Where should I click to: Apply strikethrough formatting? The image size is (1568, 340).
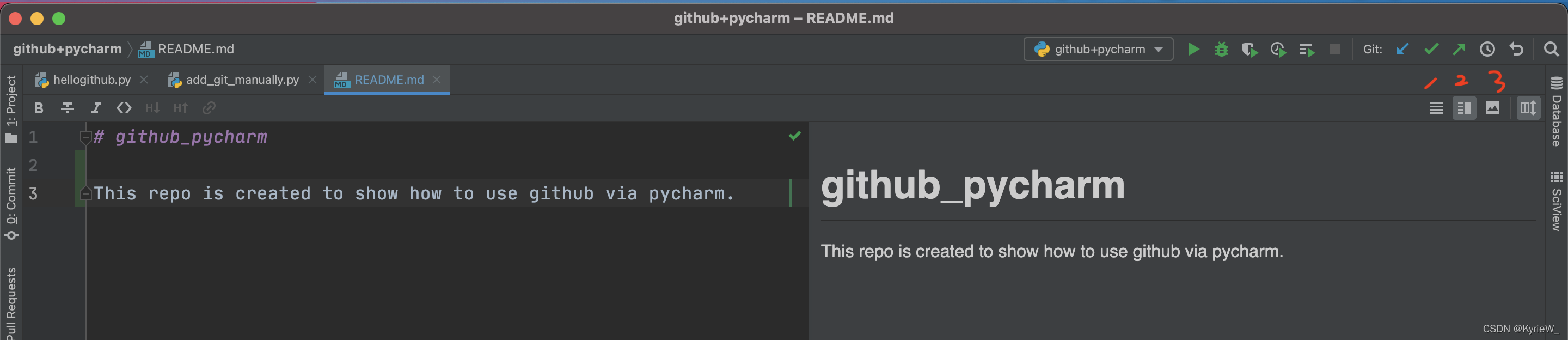tap(68, 108)
